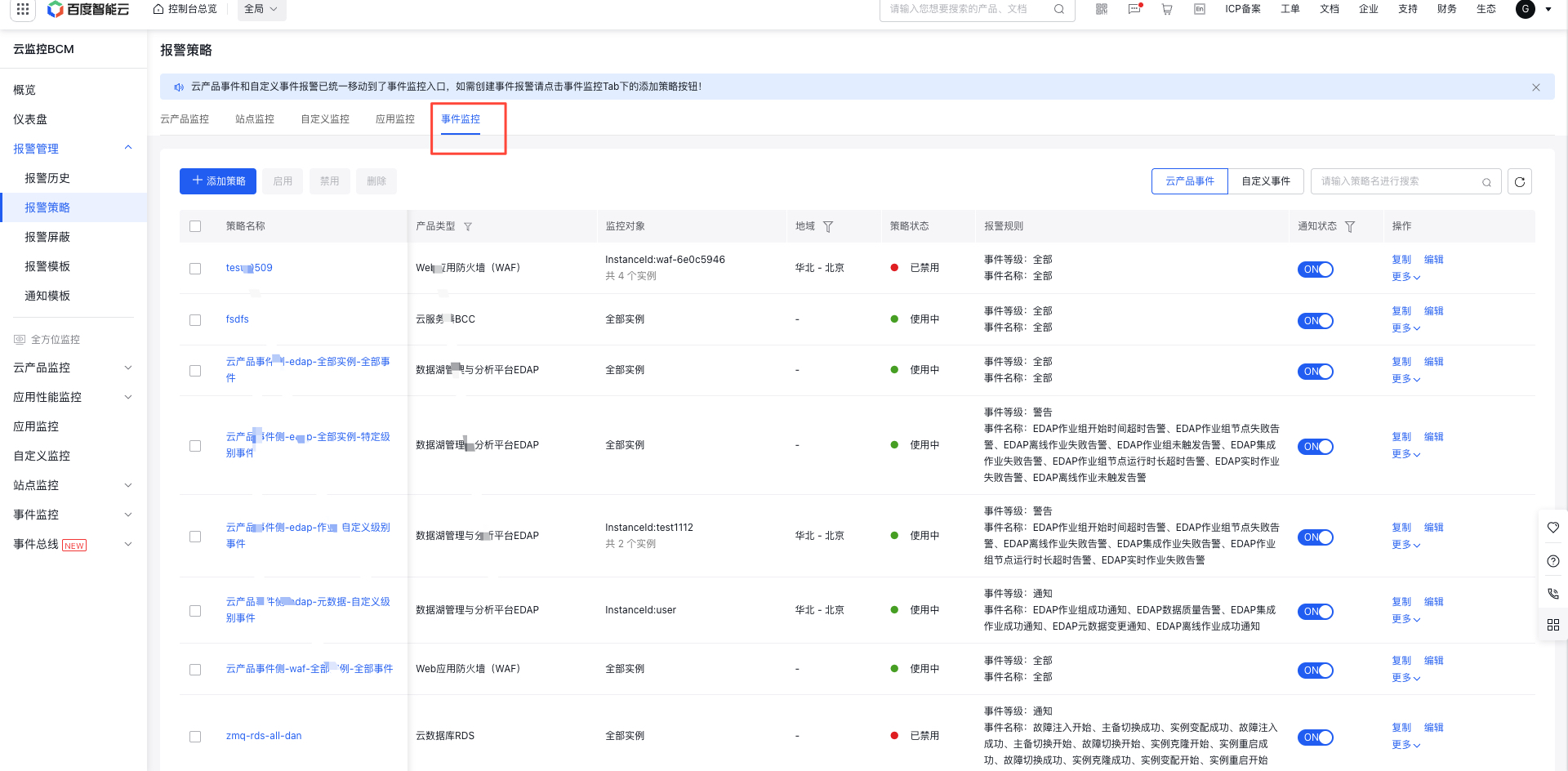Toggle notification switch for InstanceId:test1112 row
Image resolution: width=1568 pixels, height=771 pixels.
click(1316, 537)
